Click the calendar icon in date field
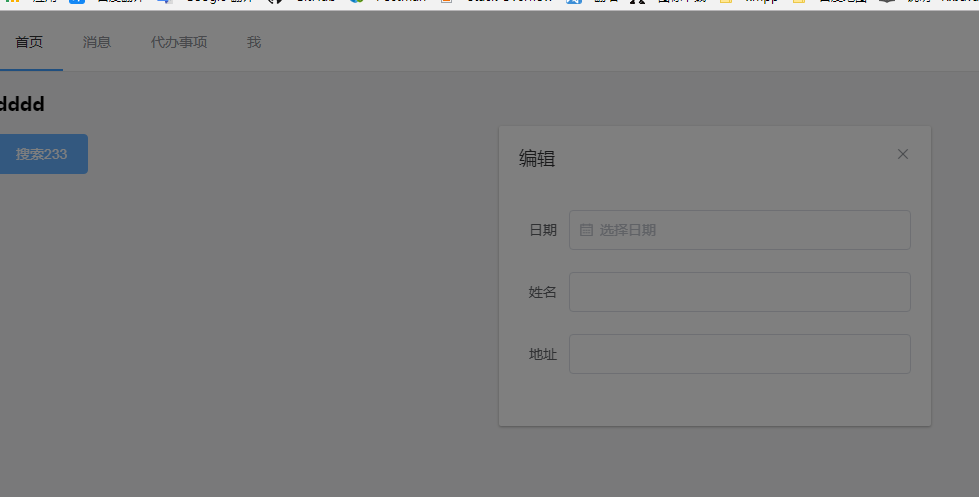The height and width of the screenshot is (497, 979). (x=586, y=230)
